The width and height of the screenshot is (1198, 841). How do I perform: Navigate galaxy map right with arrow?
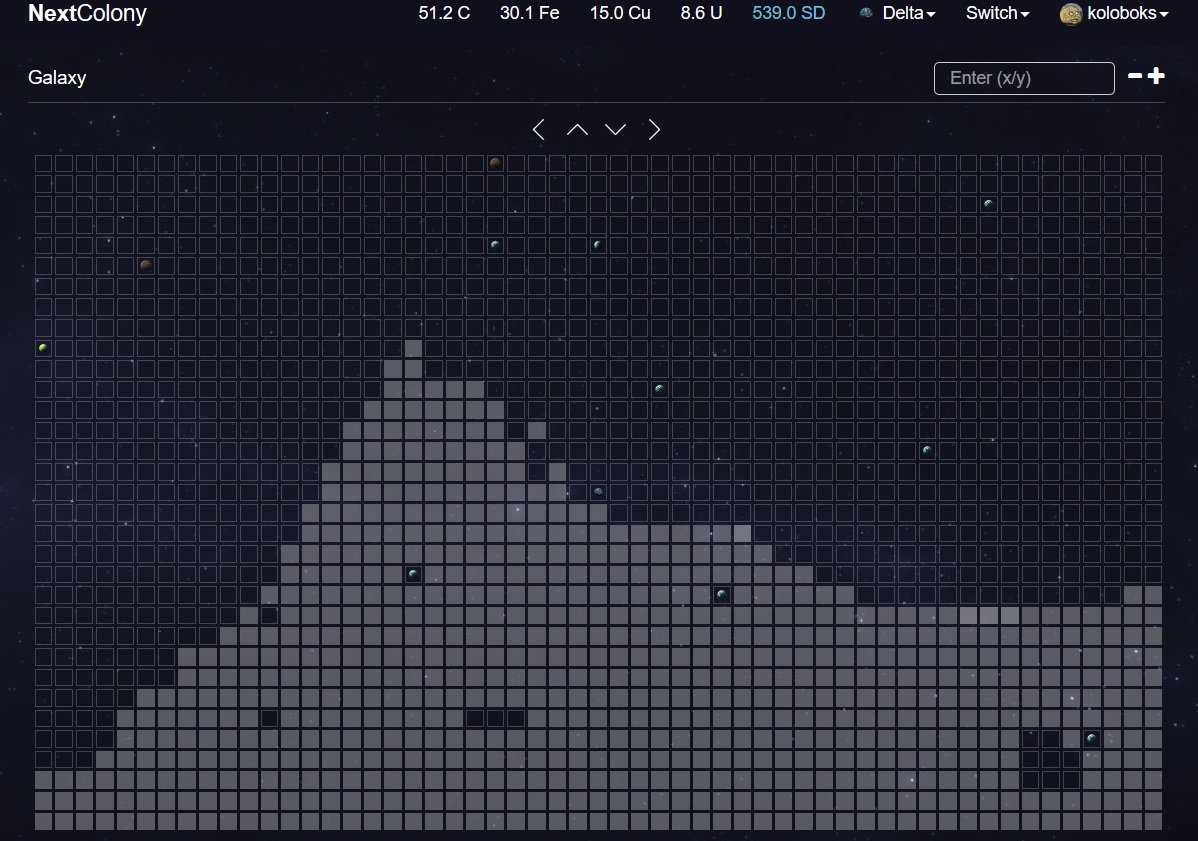click(x=654, y=130)
